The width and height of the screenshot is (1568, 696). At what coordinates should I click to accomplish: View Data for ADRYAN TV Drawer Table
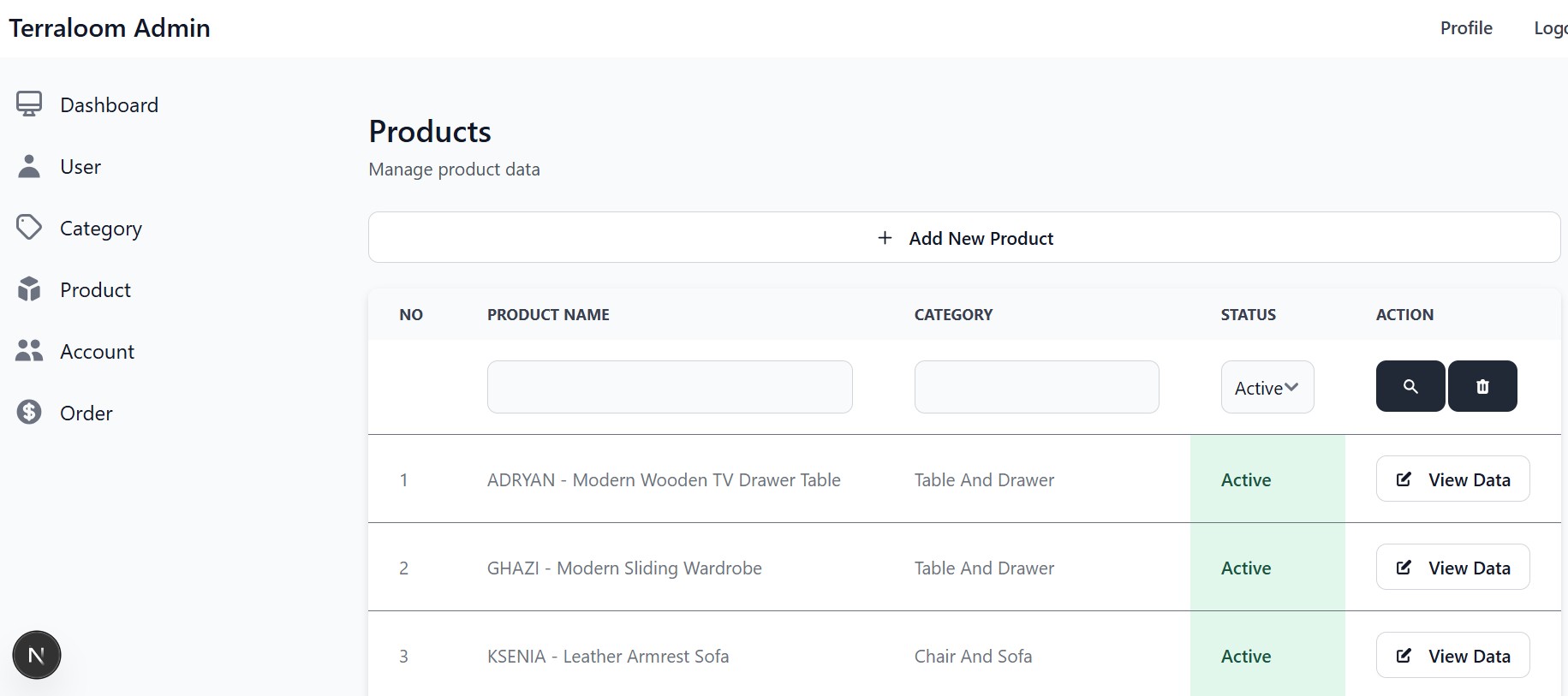tap(1452, 479)
